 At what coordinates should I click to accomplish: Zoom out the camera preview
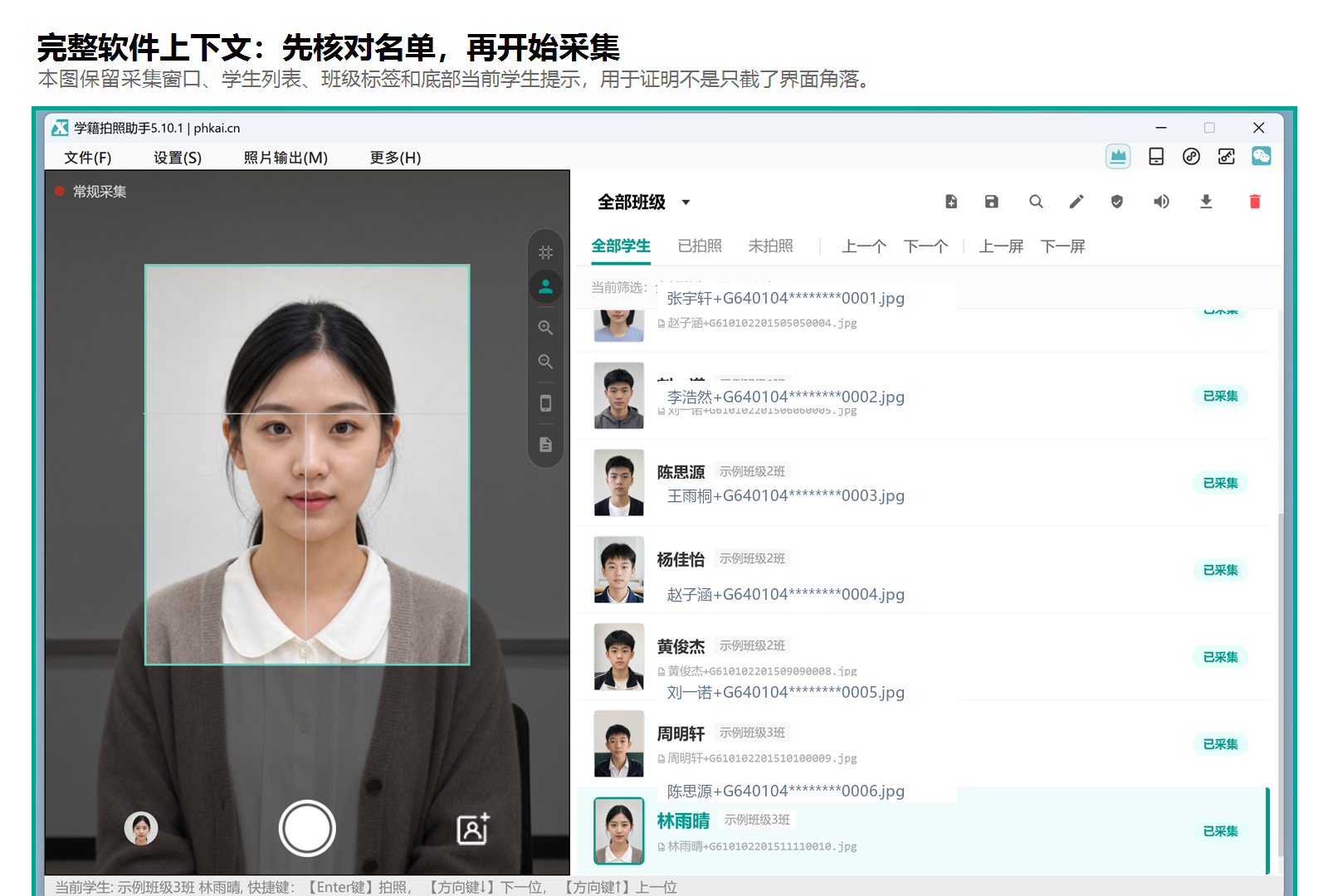coord(545,362)
